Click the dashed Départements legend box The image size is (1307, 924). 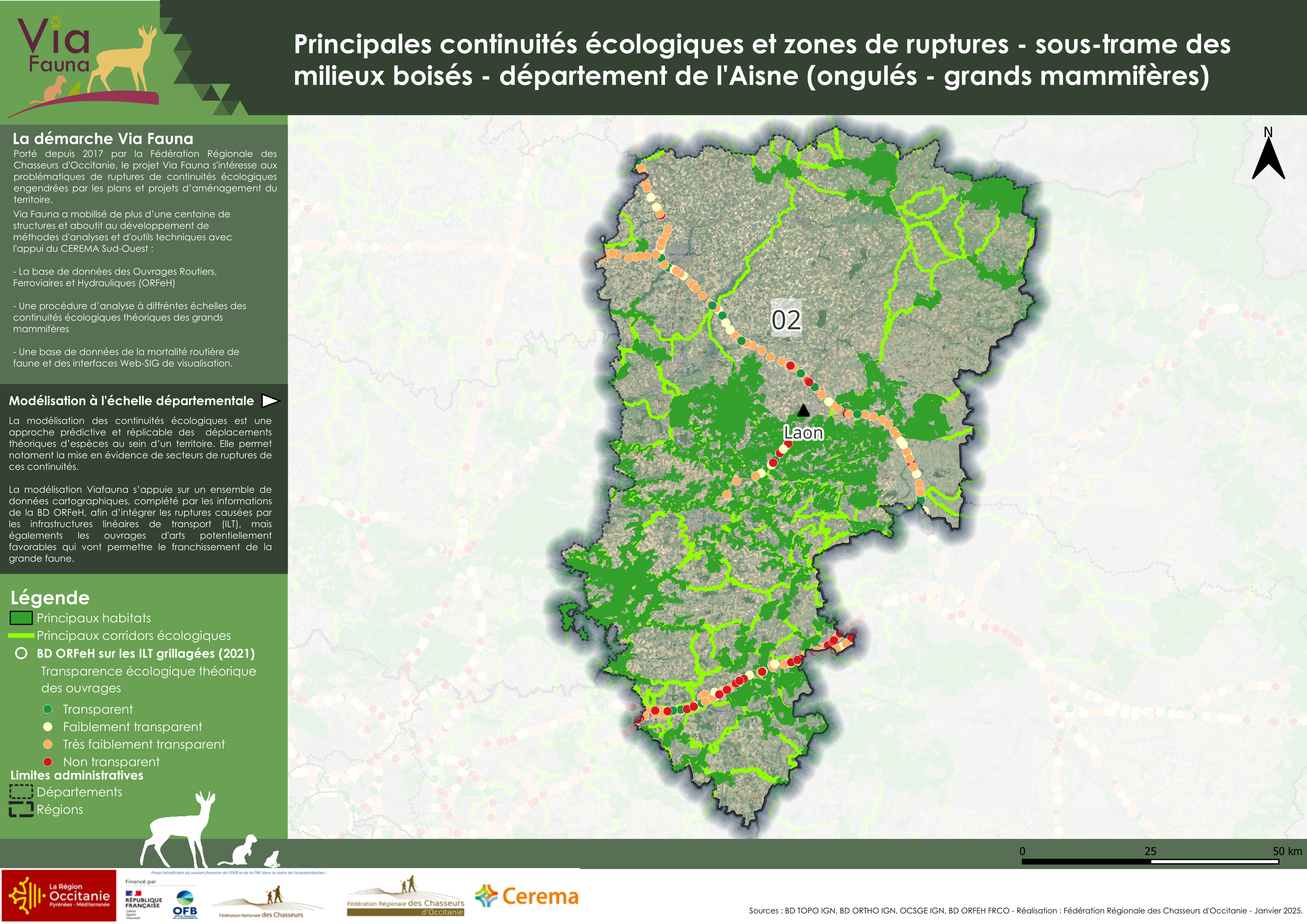click(21, 792)
